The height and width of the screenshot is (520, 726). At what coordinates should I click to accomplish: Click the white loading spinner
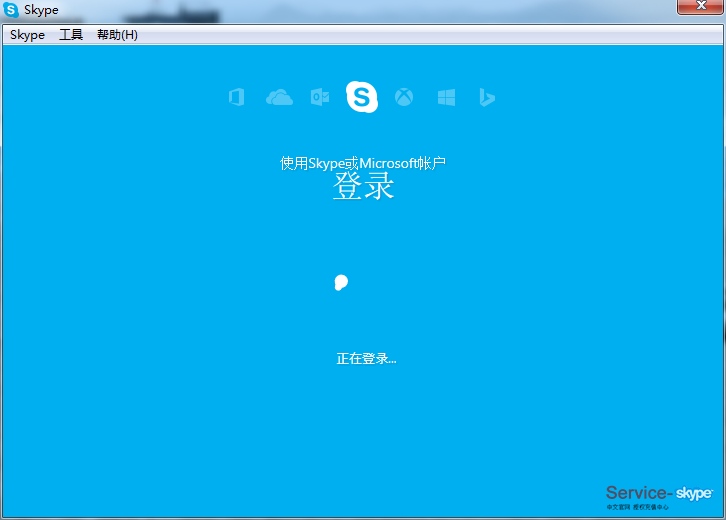coord(341,283)
